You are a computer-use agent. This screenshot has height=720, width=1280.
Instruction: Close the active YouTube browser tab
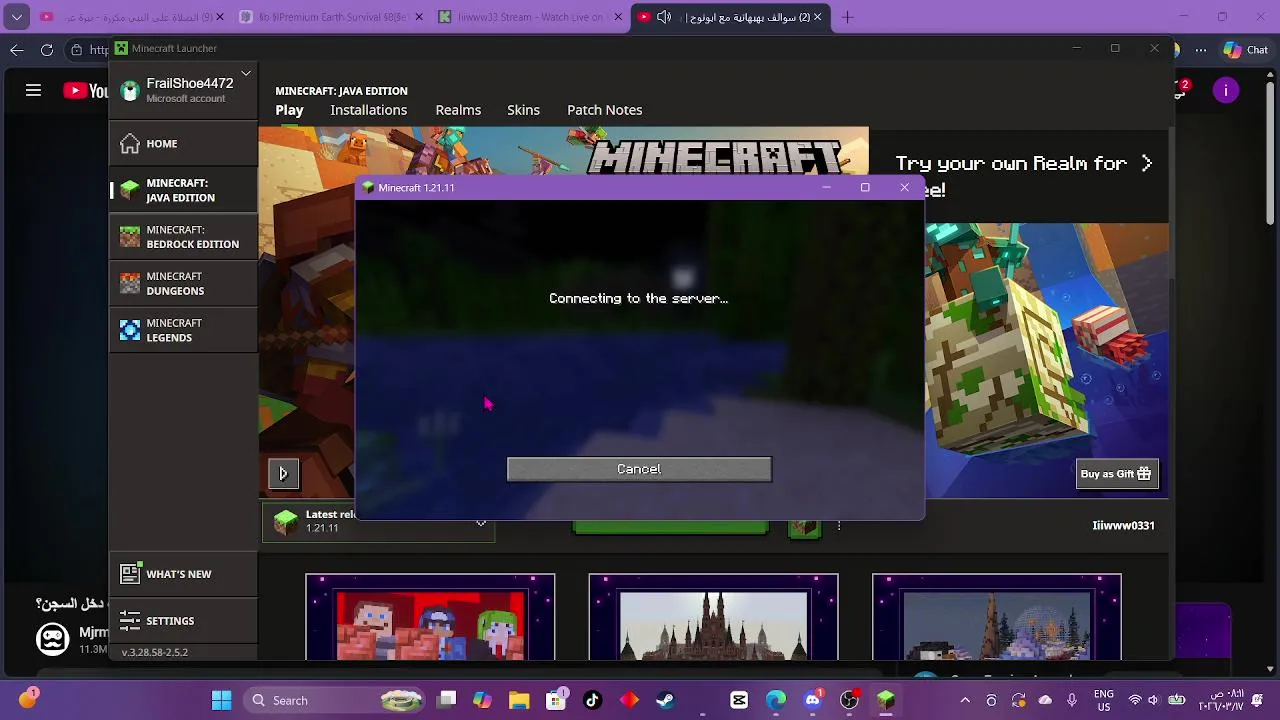click(818, 17)
